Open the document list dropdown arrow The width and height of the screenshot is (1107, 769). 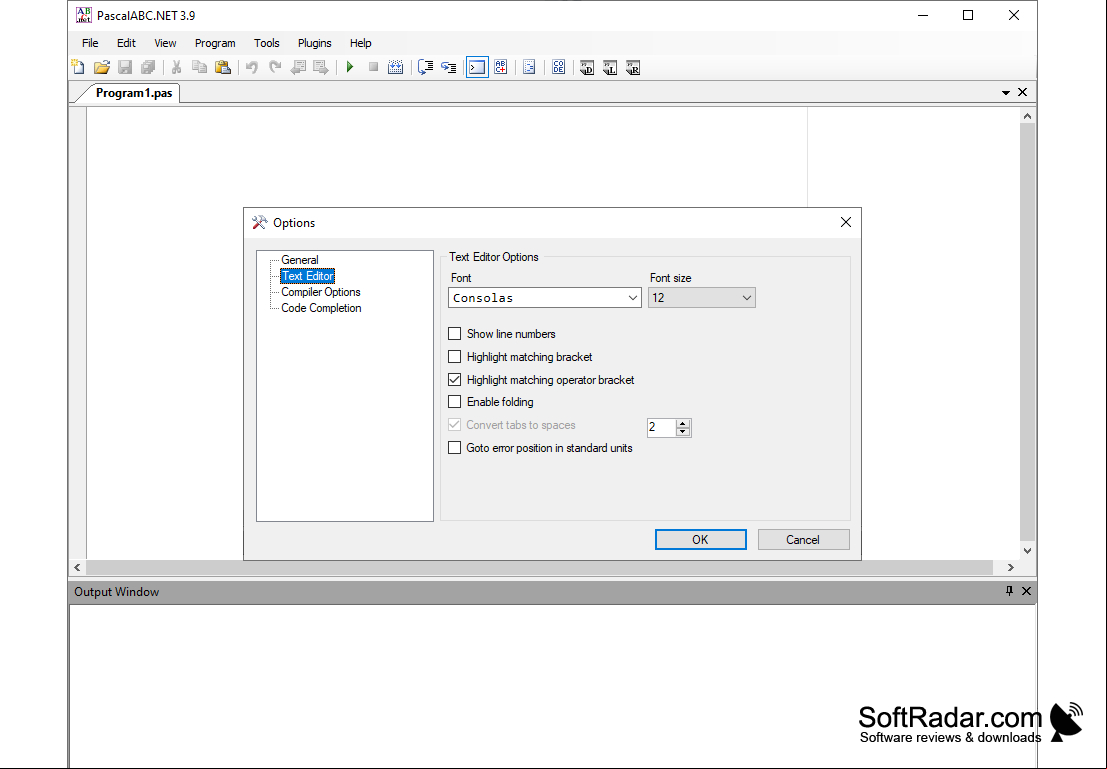point(1005,93)
